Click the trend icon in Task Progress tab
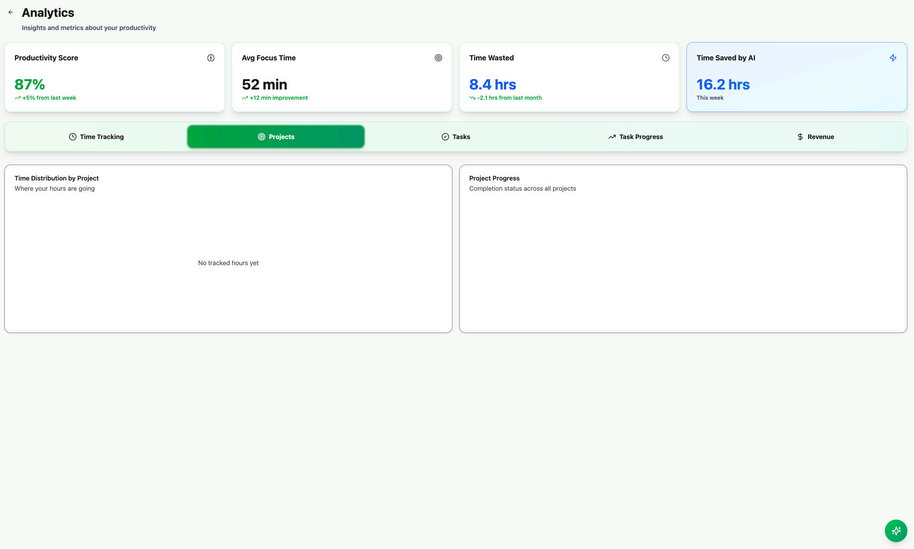Screen dimensions: 914x549 click(611, 137)
